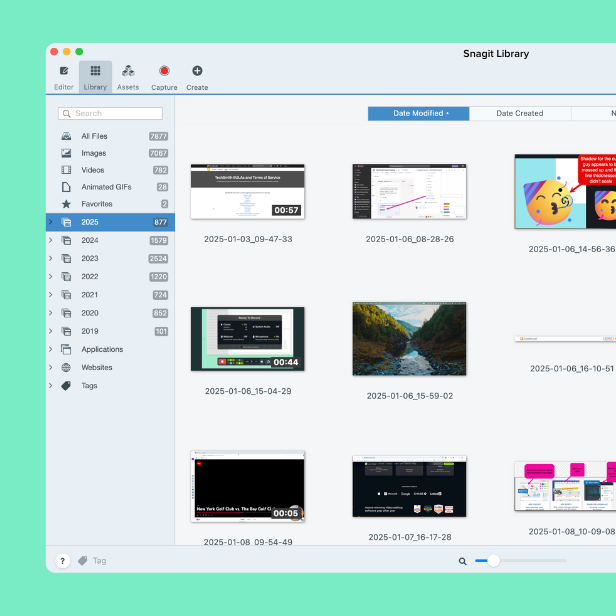Click the Create plus icon
616x616 pixels.
[x=197, y=71]
